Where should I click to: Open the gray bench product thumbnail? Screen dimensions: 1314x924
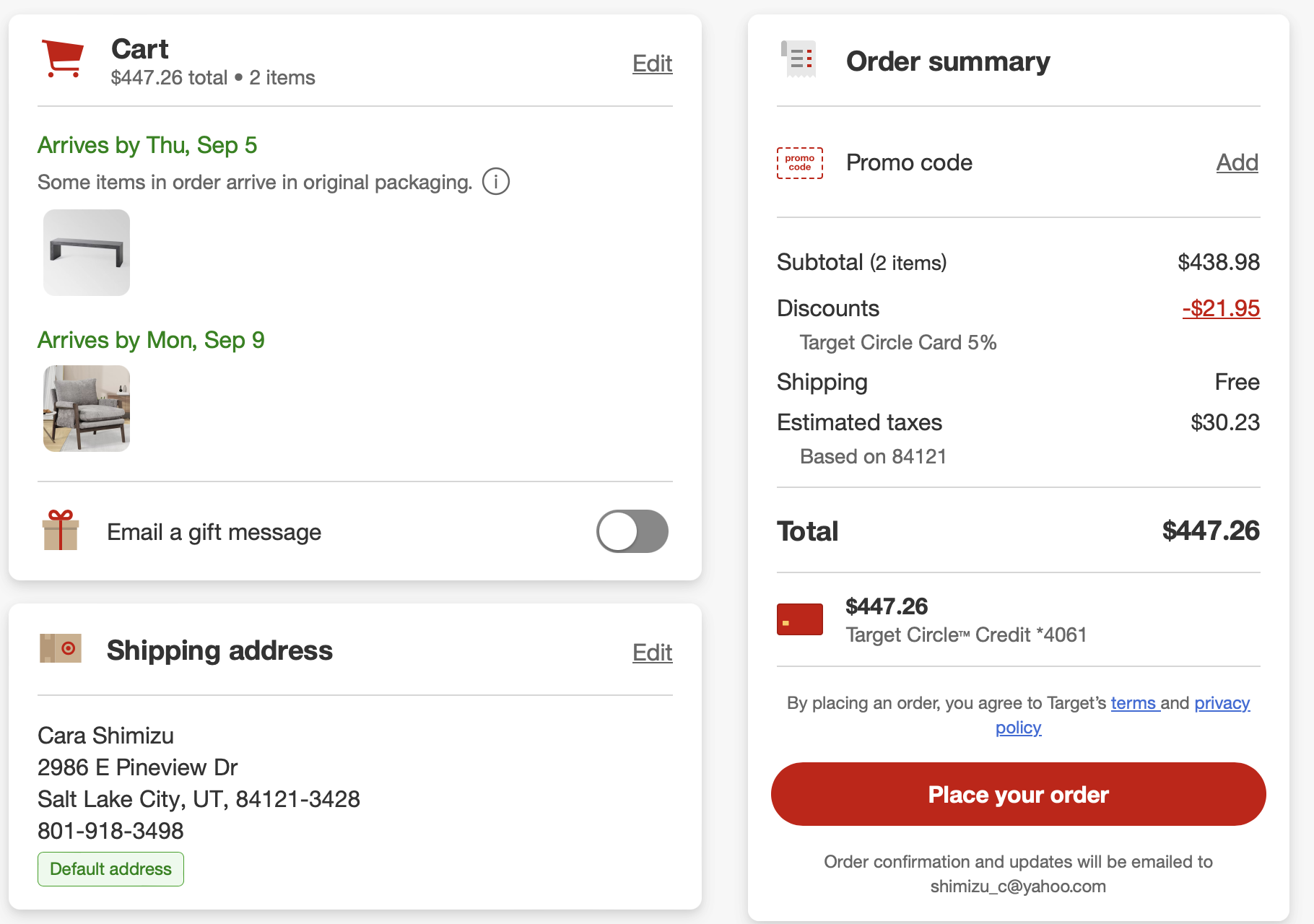[x=87, y=253]
